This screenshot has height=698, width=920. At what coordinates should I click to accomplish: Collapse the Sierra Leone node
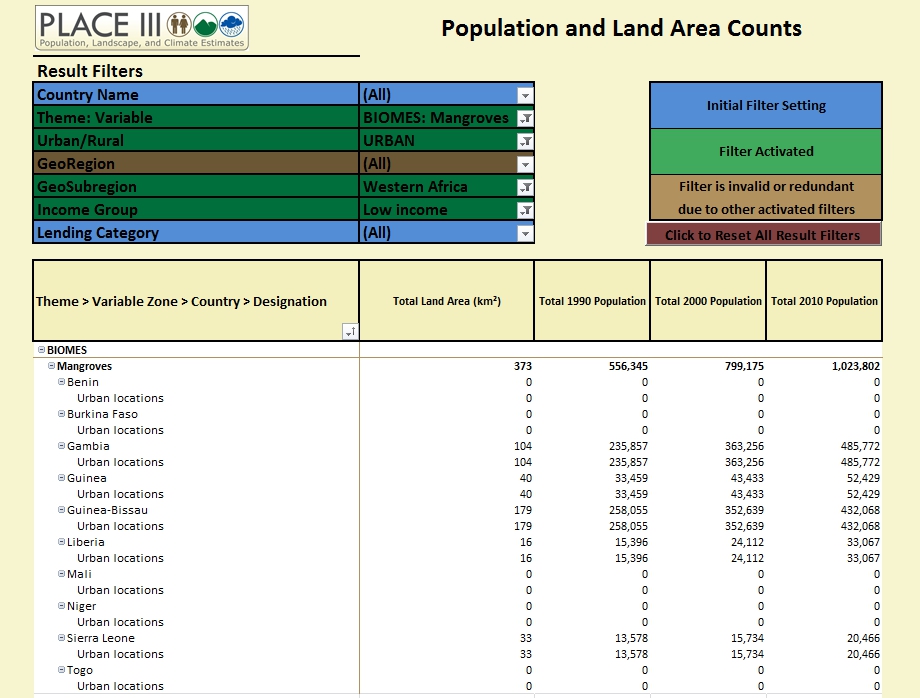[62, 638]
